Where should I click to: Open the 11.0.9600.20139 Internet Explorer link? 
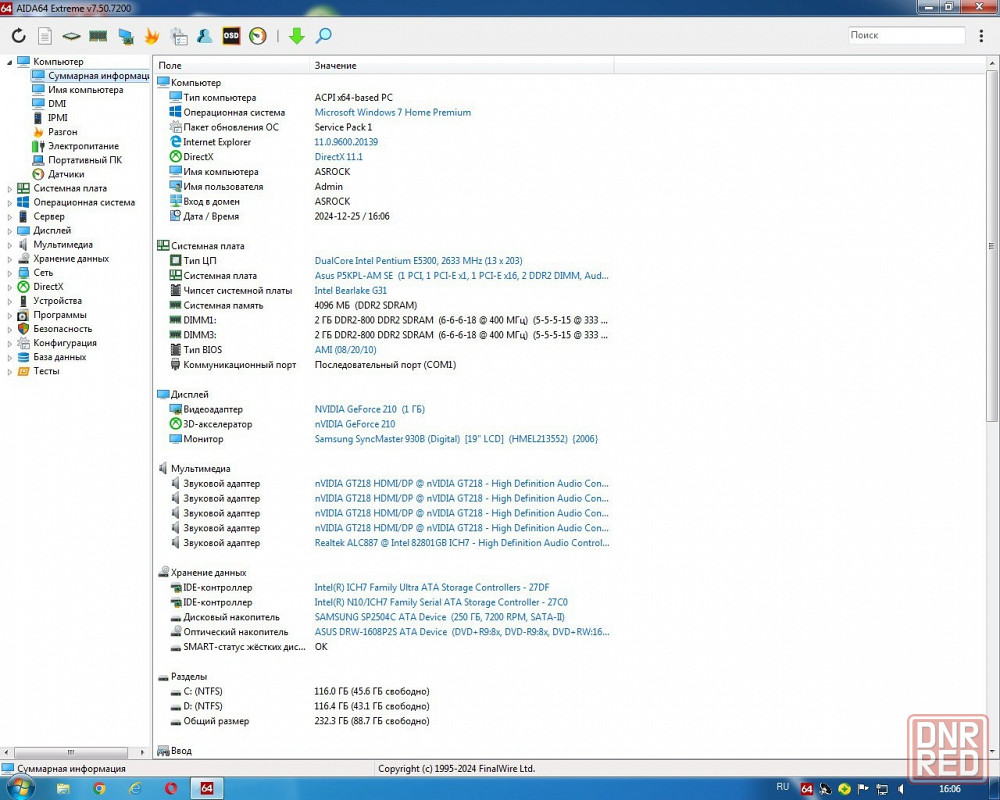click(346, 142)
